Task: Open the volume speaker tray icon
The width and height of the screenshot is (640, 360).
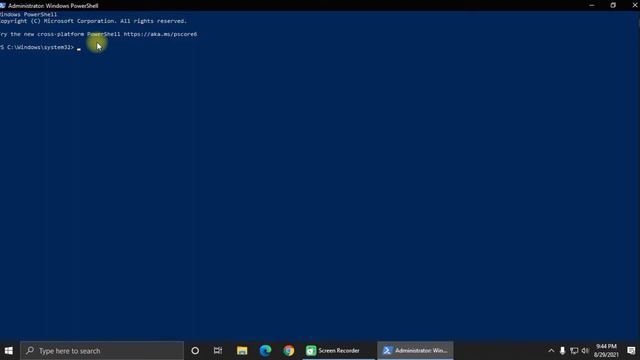Action: [x=585, y=351]
